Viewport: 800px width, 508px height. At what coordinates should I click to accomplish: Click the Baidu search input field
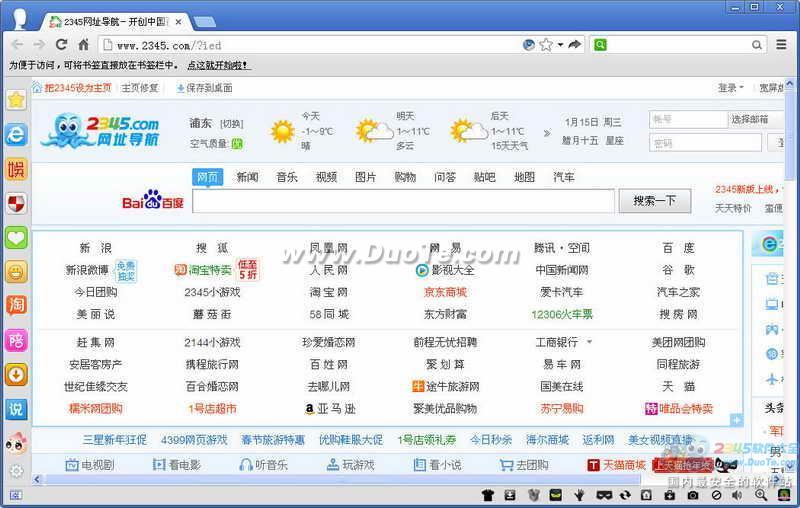pyautogui.click(x=403, y=201)
